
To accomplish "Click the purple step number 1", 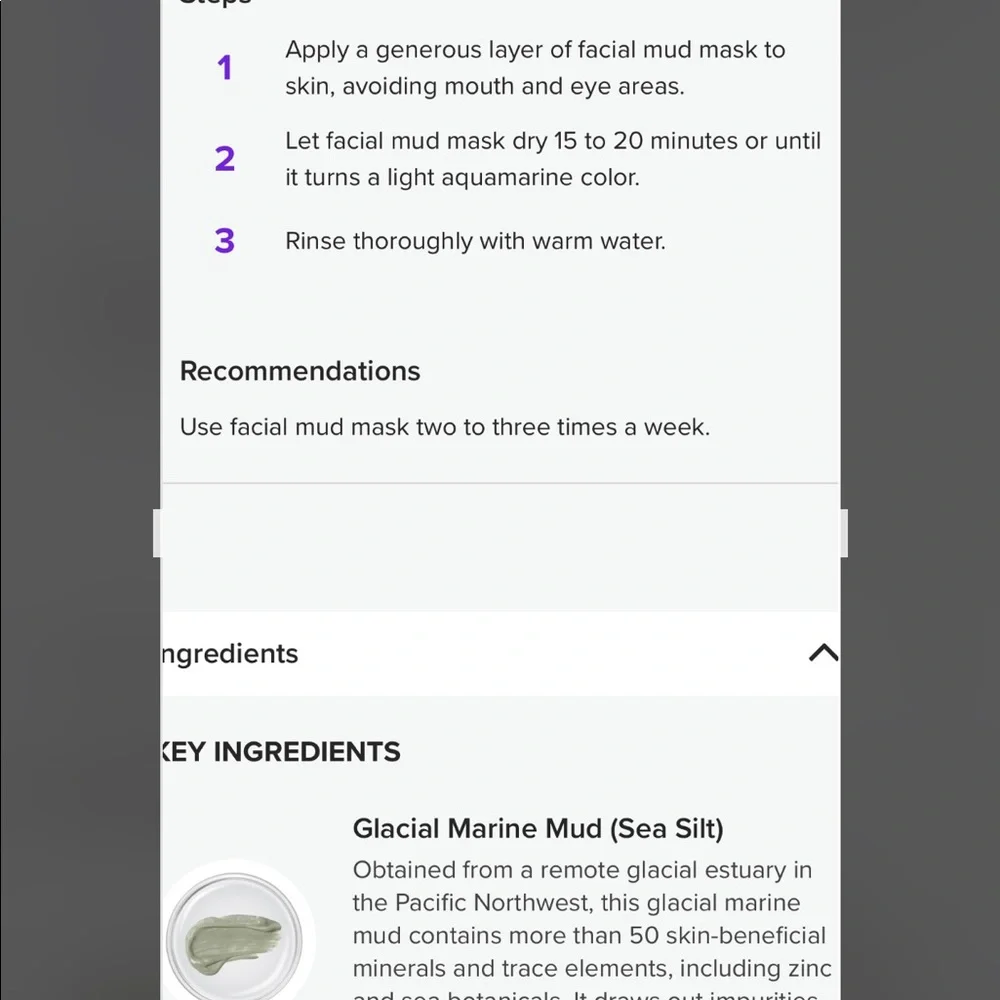I will click(x=224, y=68).
